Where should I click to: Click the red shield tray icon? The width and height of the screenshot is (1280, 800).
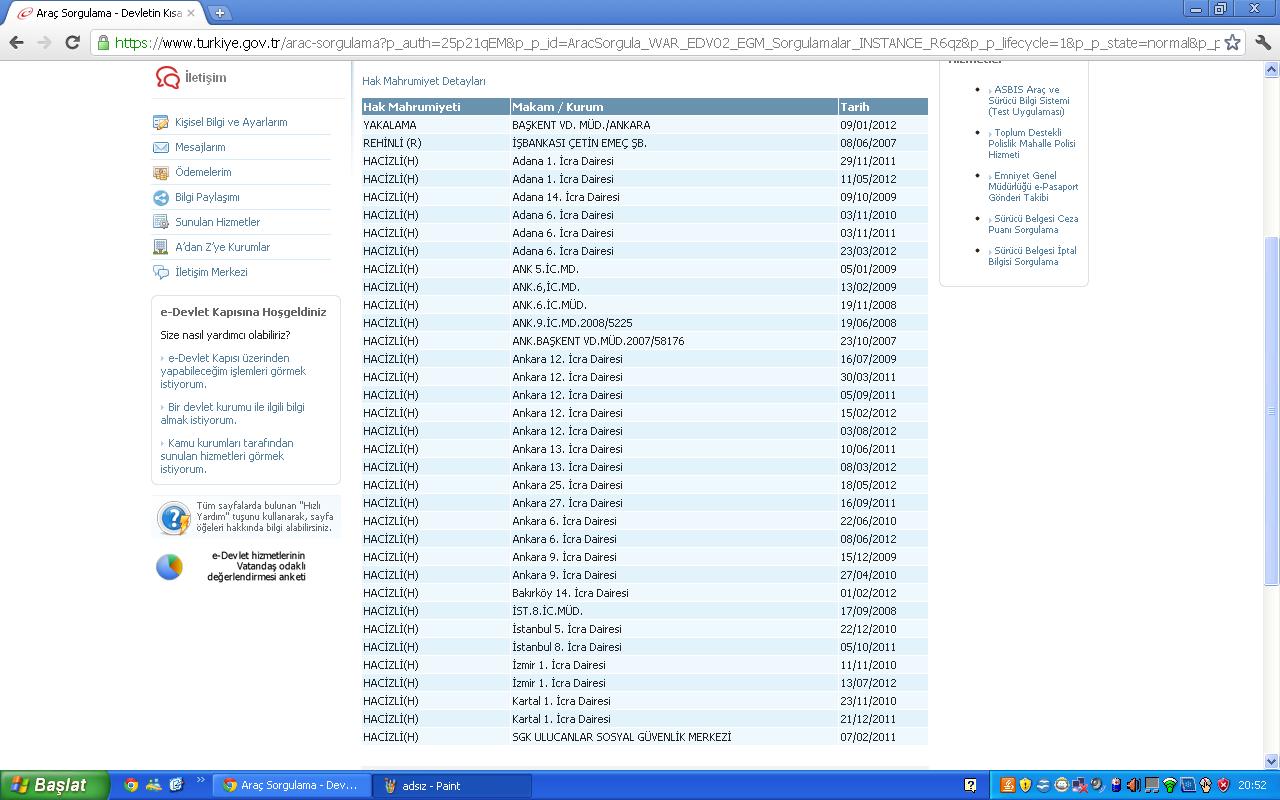[x=1223, y=786]
